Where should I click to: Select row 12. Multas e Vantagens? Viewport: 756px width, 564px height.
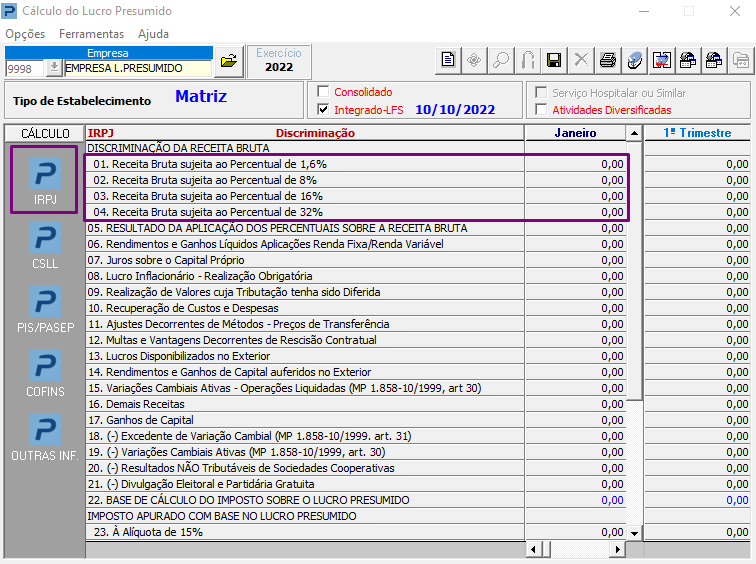[305, 340]
